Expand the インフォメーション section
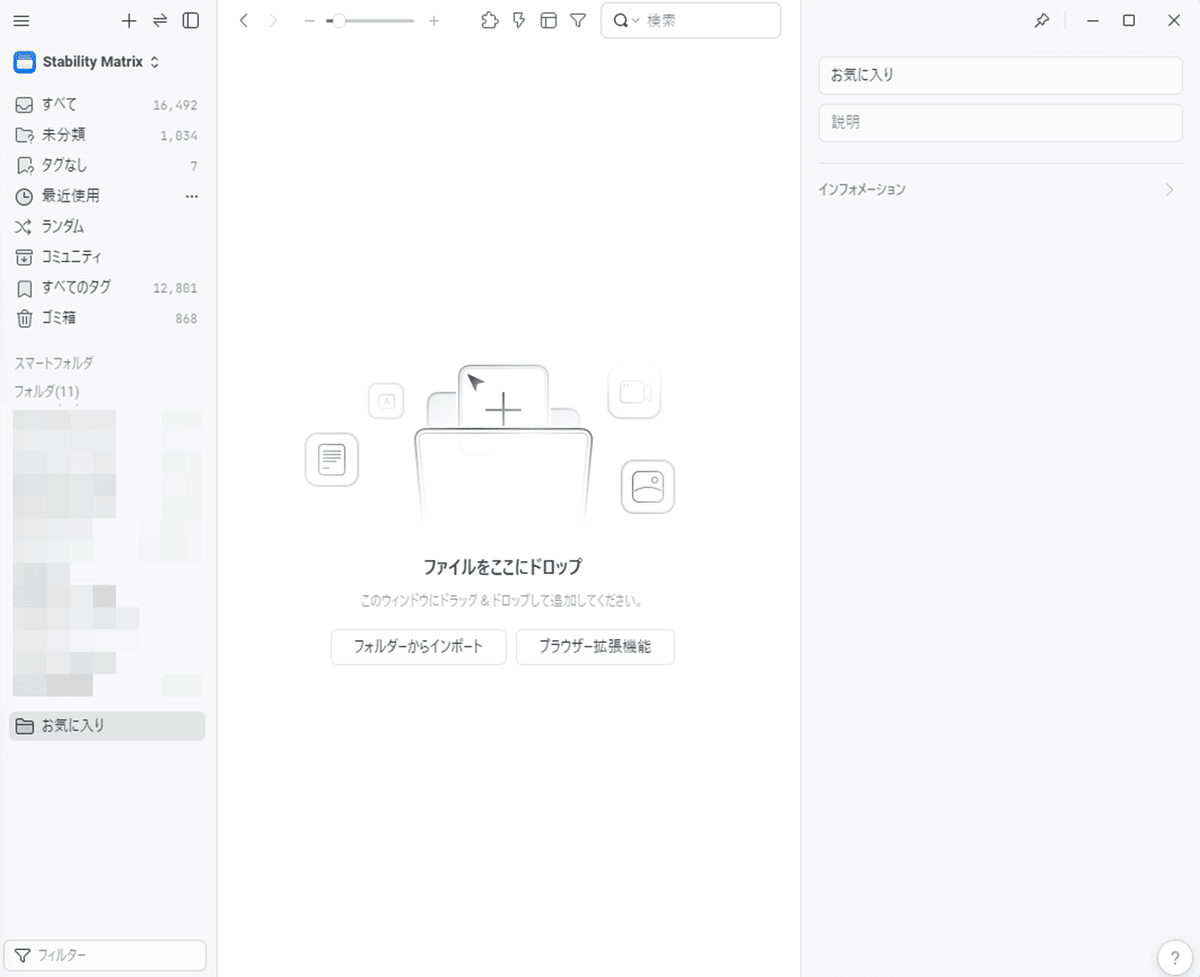1200x977 pixels. point(1000,189)
